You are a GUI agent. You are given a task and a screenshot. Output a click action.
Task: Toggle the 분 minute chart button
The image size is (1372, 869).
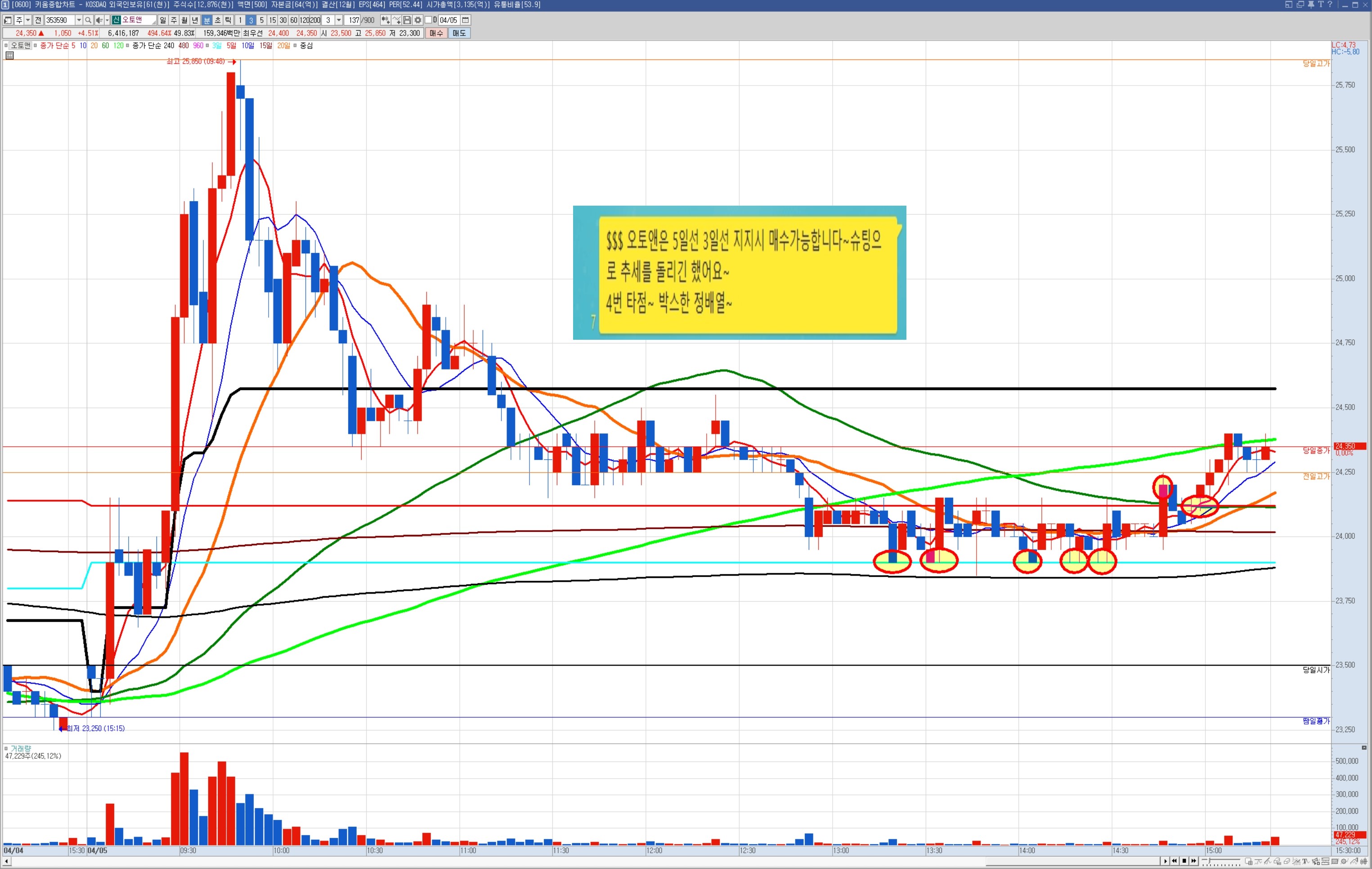[207, 20]
